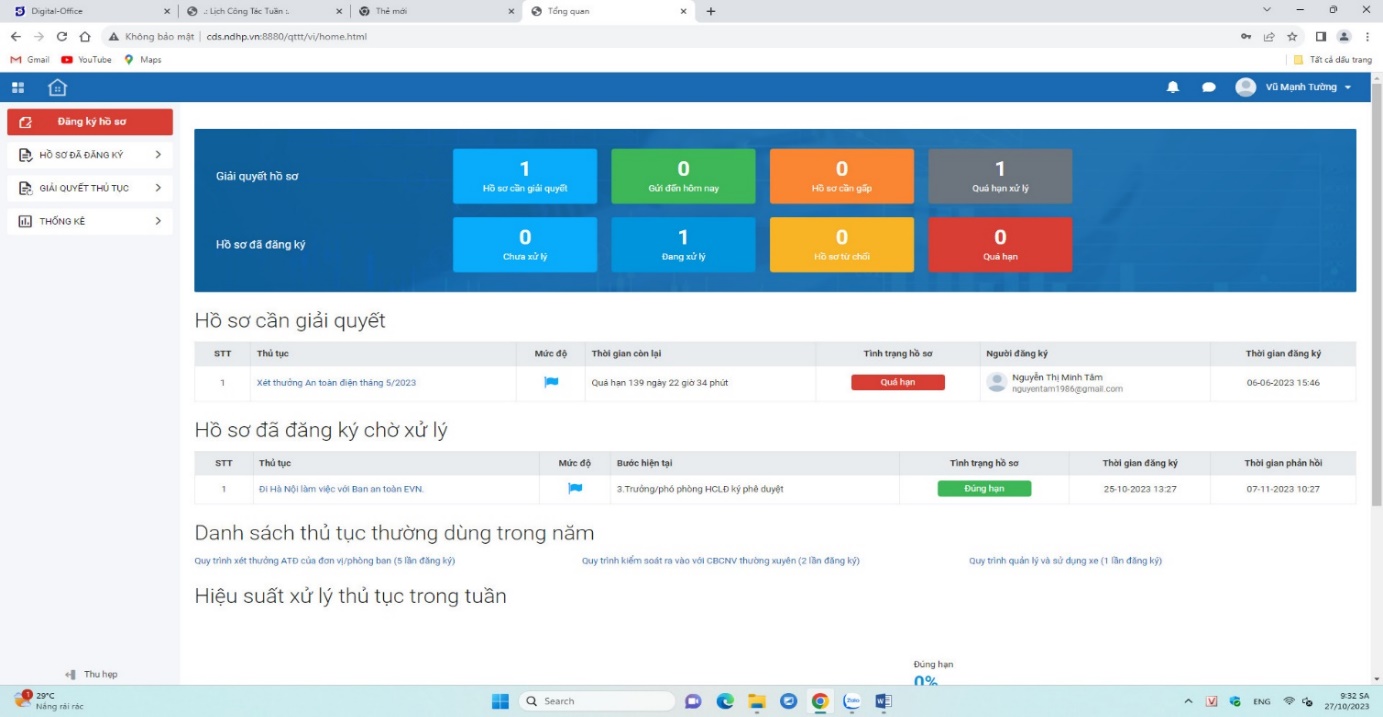Open Đang xử lý tile
Viewport: 1383px width, 717px height.
pos(683,244)
